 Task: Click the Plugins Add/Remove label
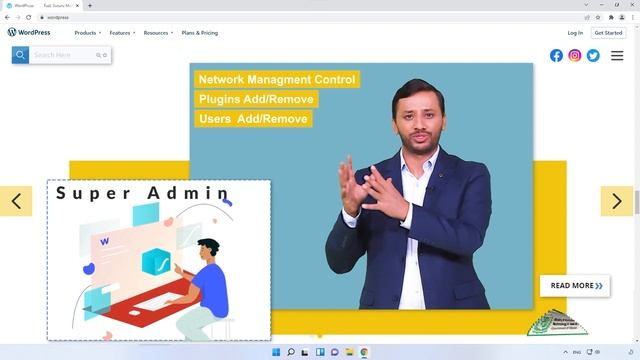[x=256, y=99]
